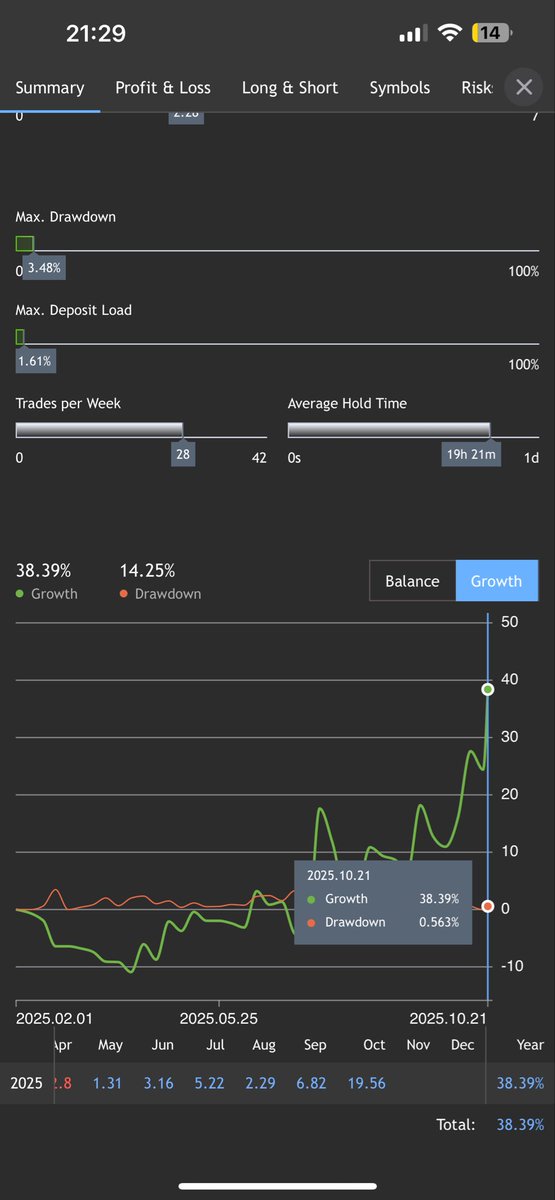Click the 2025.10.21 axis date label
Viewport: 555px width, 1200px height.
(450, 1018)
